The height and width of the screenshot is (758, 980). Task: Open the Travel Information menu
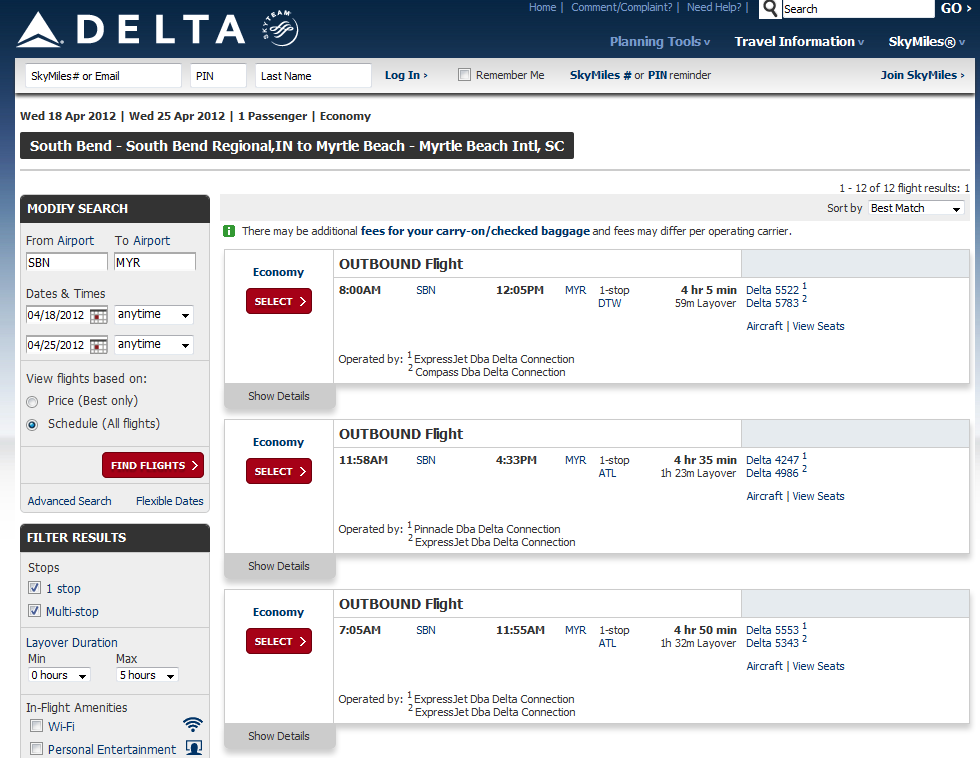pos(798,42)
